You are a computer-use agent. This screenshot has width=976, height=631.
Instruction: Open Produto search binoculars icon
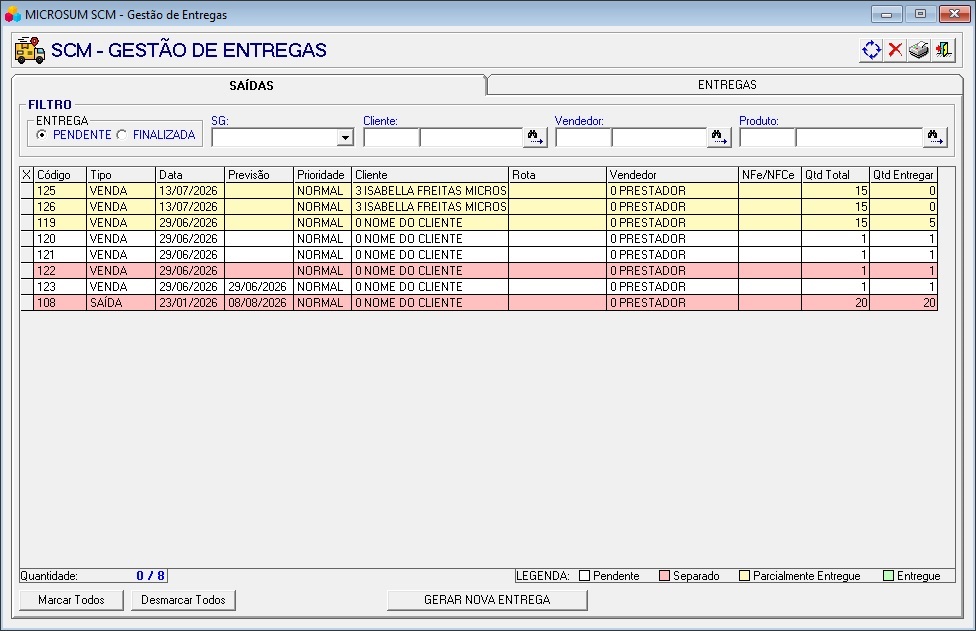pos(935,137)
